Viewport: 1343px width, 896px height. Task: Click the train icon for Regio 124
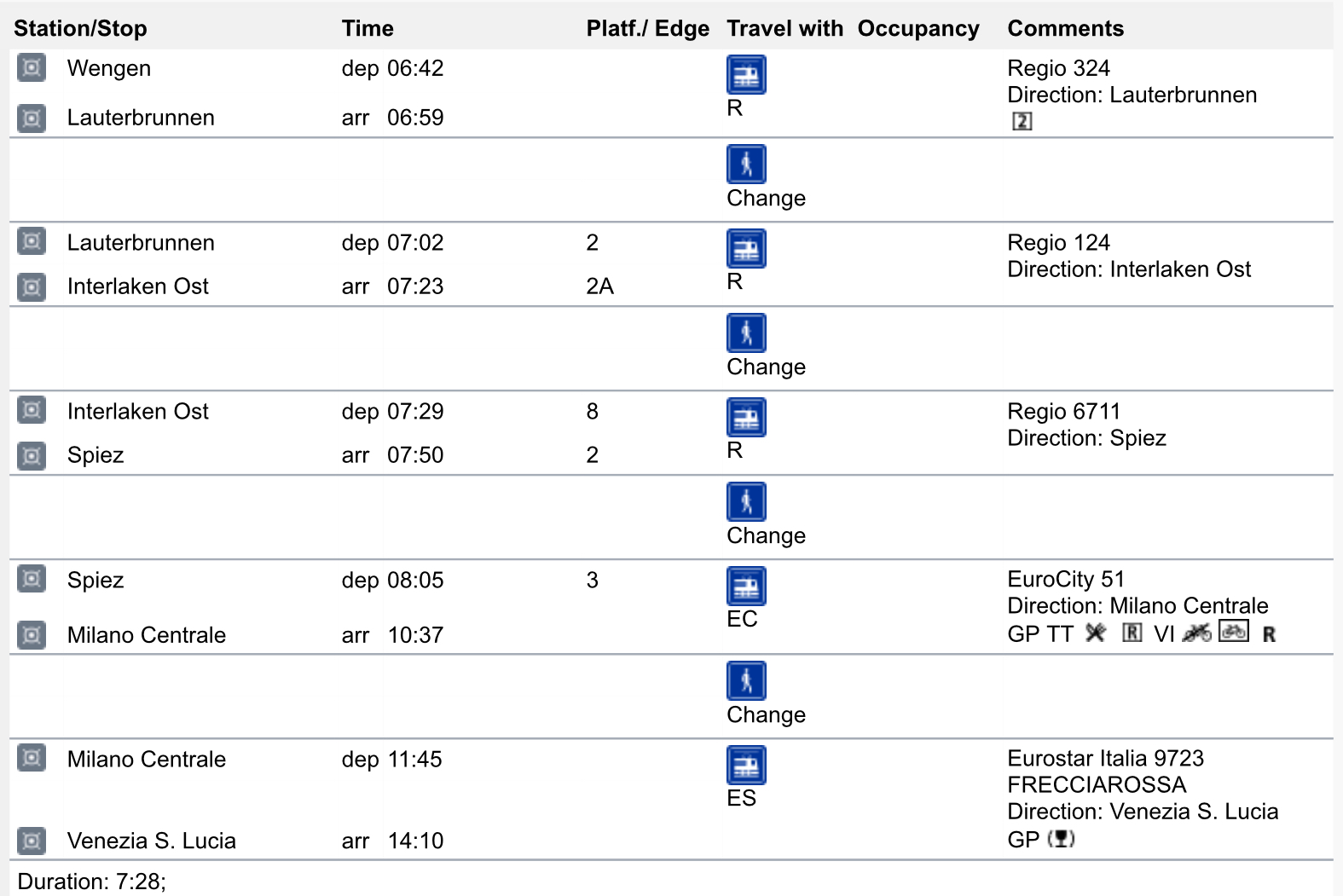click(x=746, y=249)
